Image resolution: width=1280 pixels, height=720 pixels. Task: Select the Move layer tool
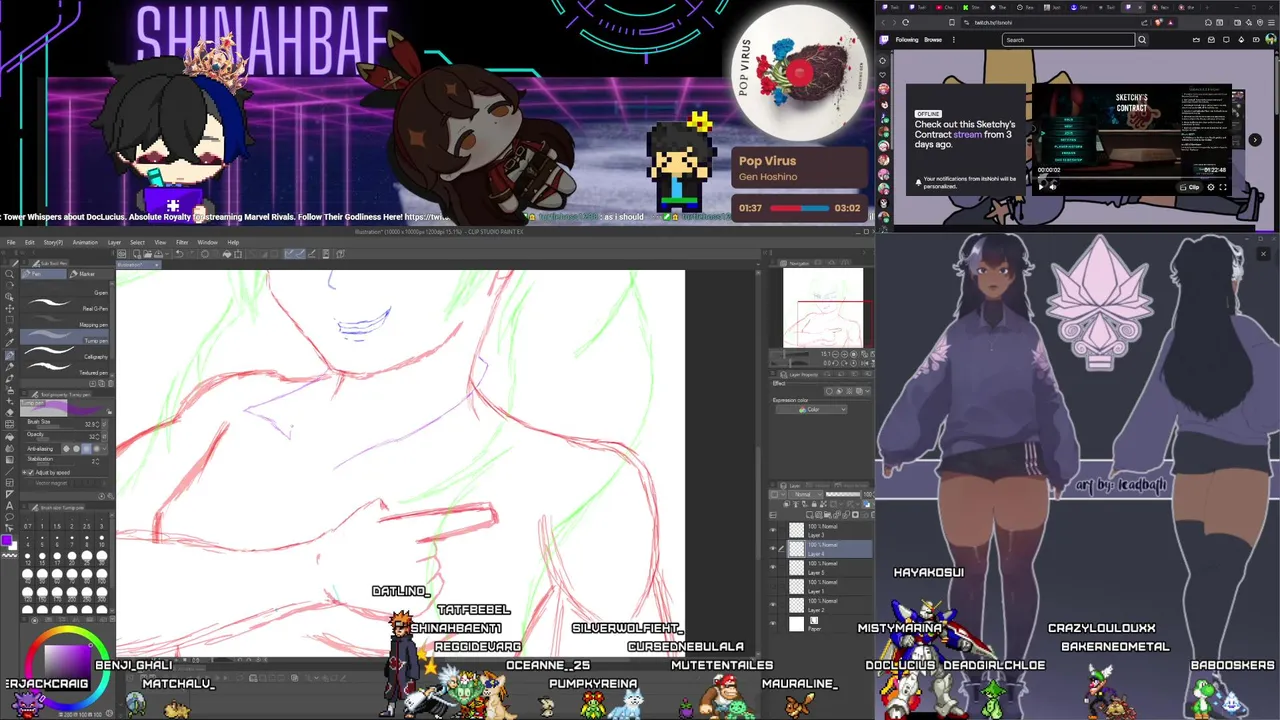click(9, 308)
